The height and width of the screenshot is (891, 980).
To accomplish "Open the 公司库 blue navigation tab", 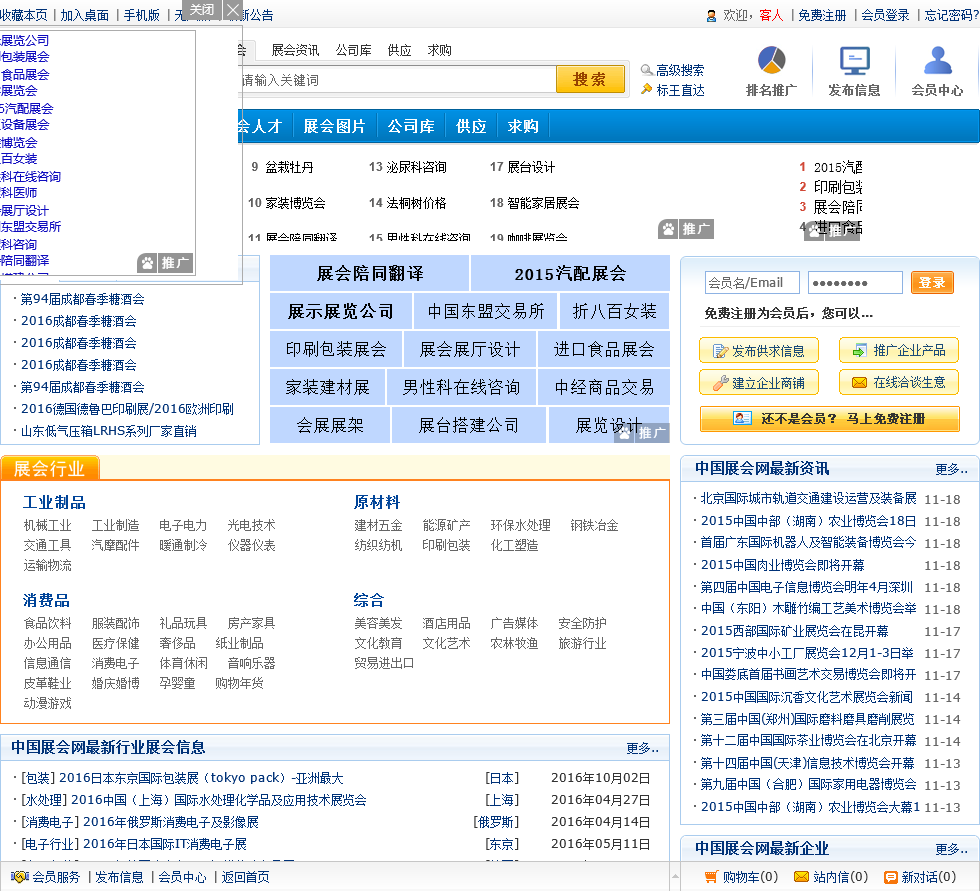I will pyautogui.click(x=411, y=126).
